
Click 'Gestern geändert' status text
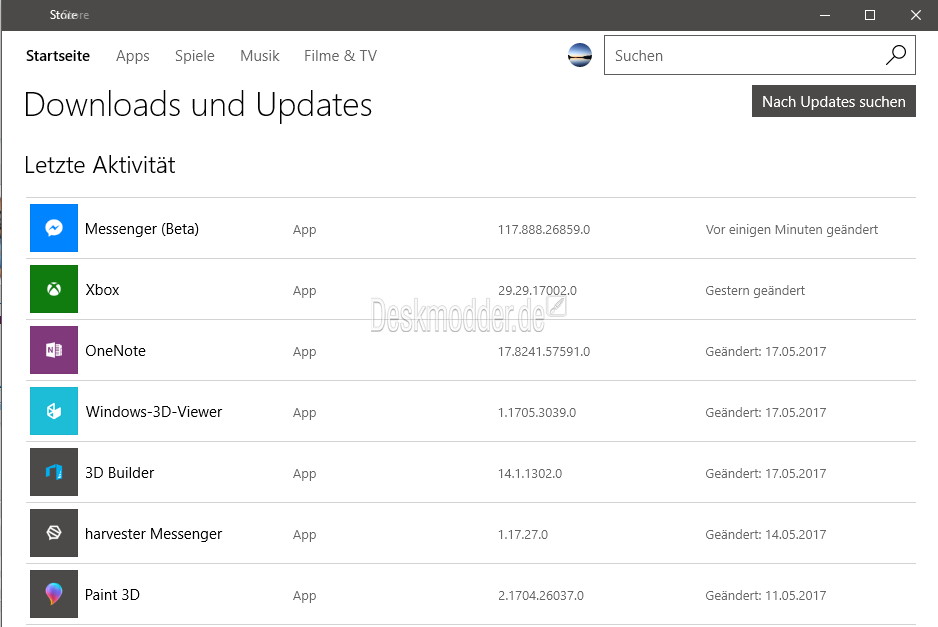(x=755, y=291)
